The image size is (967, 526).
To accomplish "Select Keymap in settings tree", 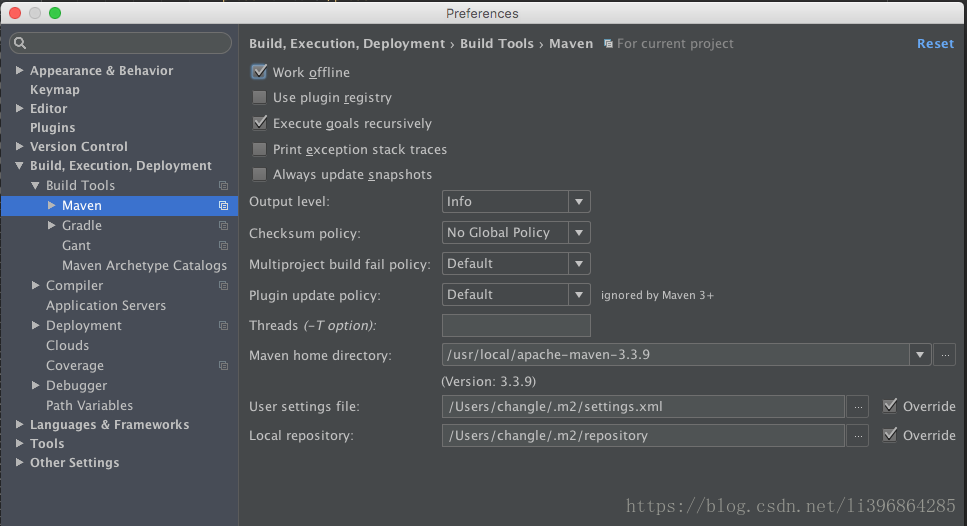I will (x=55, y=89).
